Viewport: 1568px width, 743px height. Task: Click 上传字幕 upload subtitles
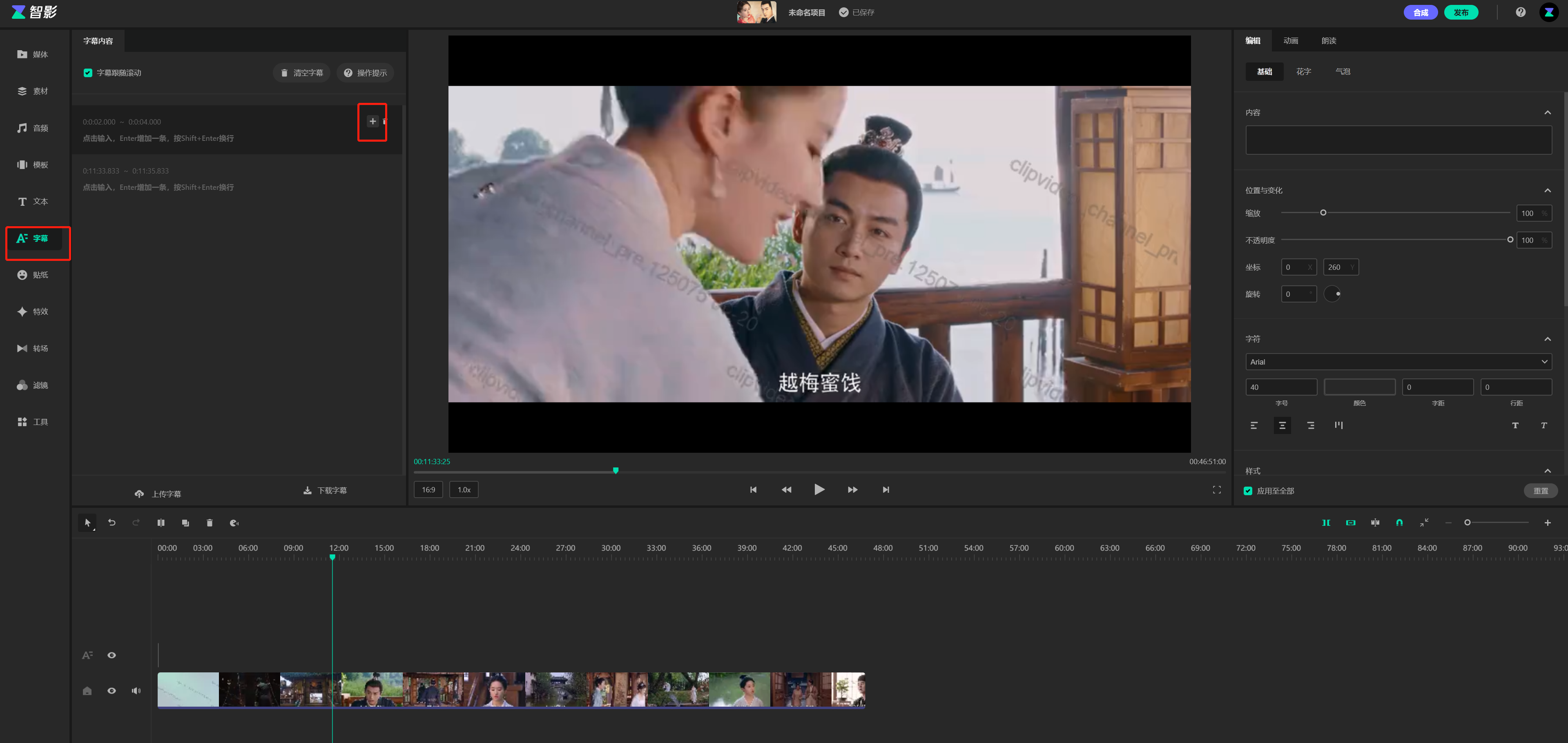point(158,494)
